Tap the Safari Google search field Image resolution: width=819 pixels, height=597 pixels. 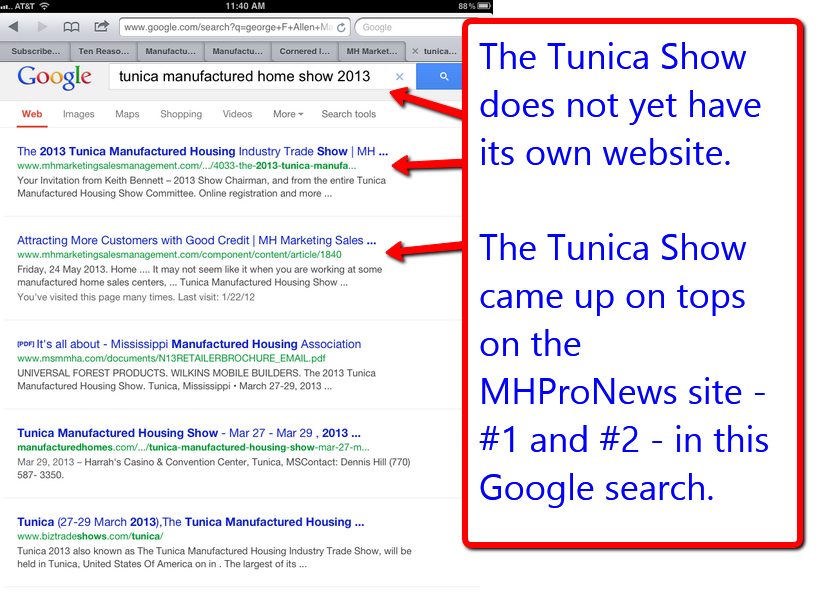click(x=410, y=27)
